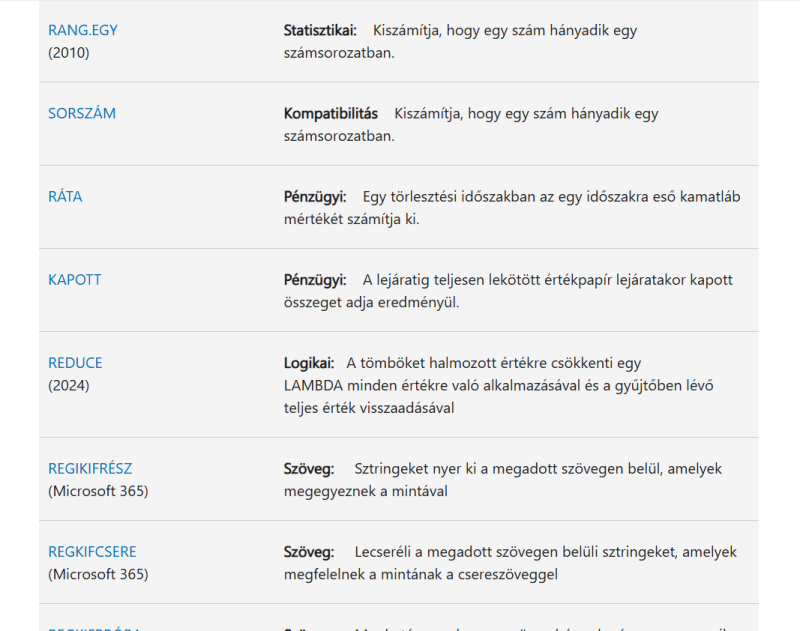Click the Logikai category label
Viewport: 800px width, 631px height.
point(309,363)
